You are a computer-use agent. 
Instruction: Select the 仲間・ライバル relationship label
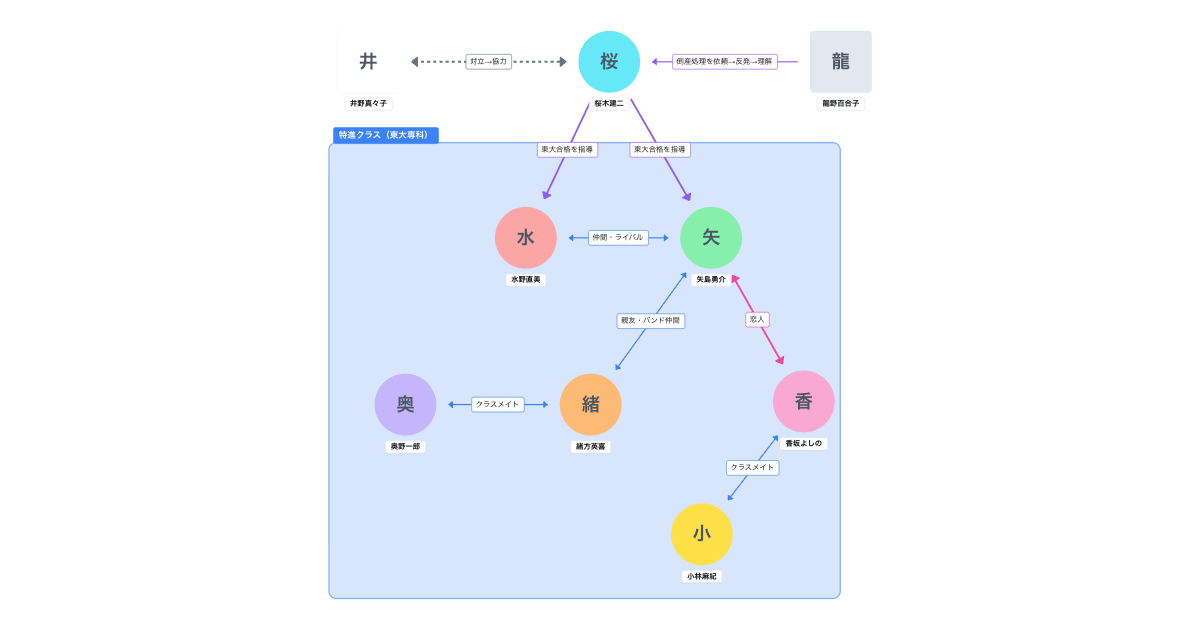point(618,238)
